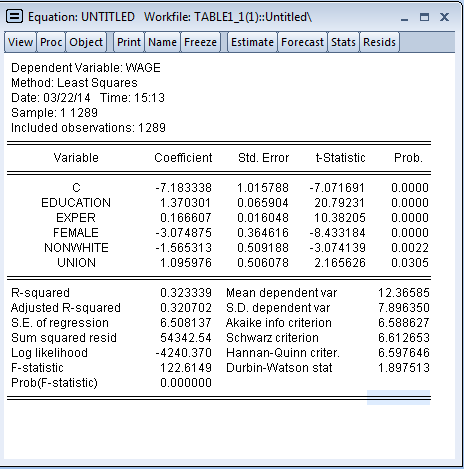This screenshot has height=469, width=464.
Task: Click the Forecast button
Action: (302, 42)
